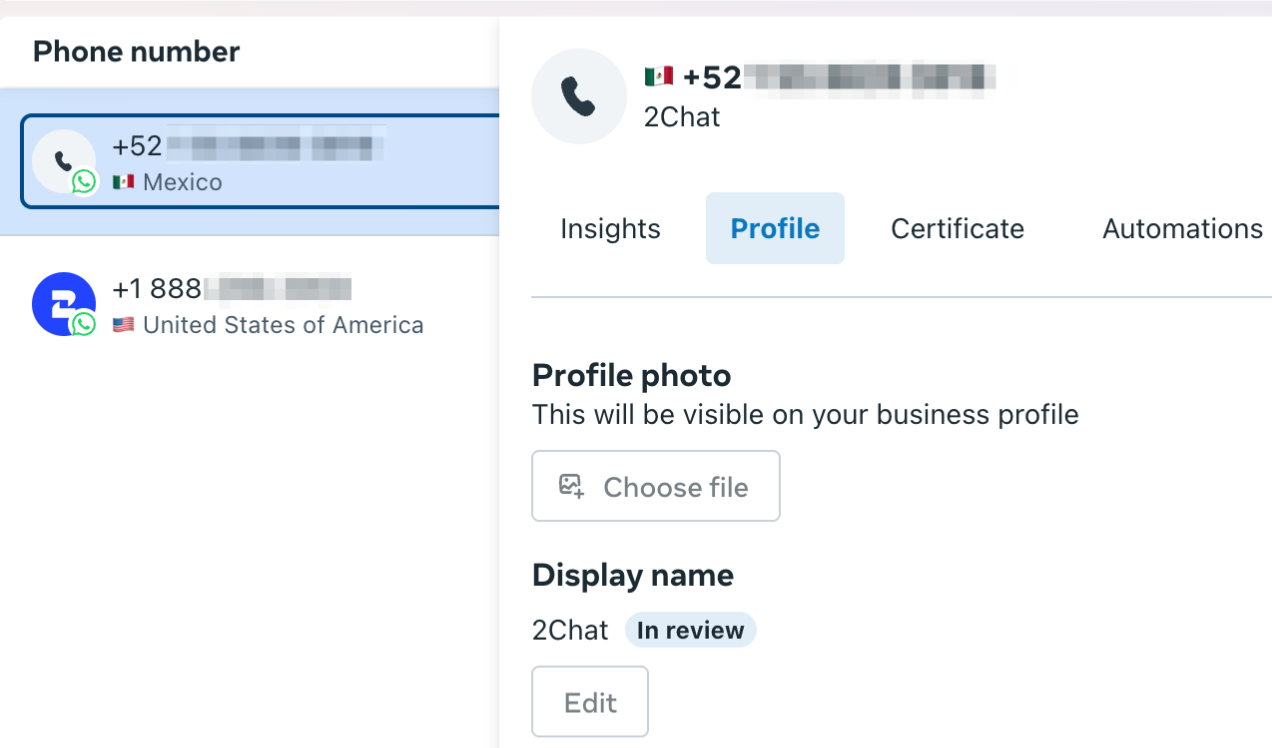Viewport: 1272px width, 748px height.
Task: Click the United States of America label
Action: [283, 325]
